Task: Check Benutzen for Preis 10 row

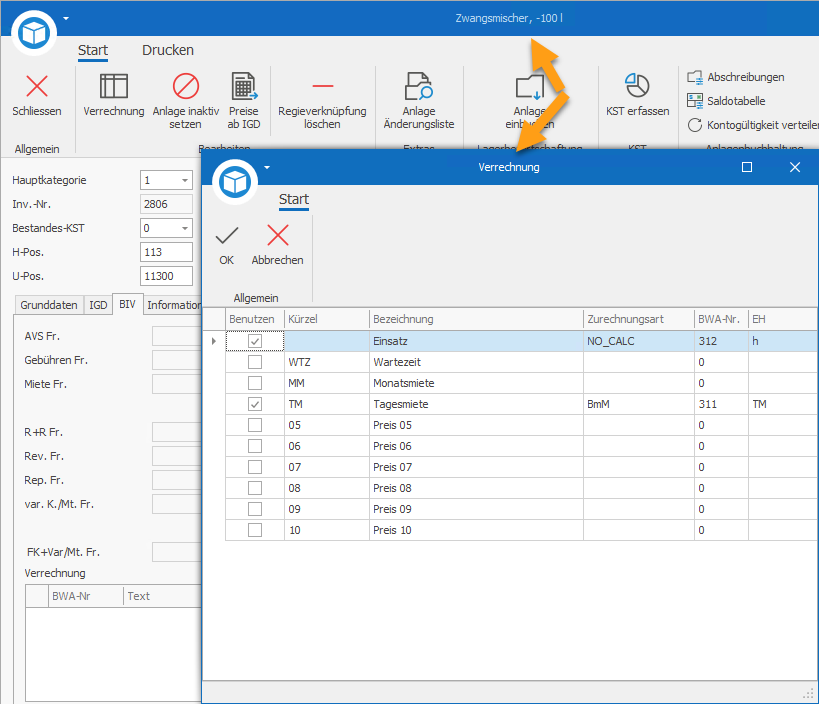Action: coord(255,530)
